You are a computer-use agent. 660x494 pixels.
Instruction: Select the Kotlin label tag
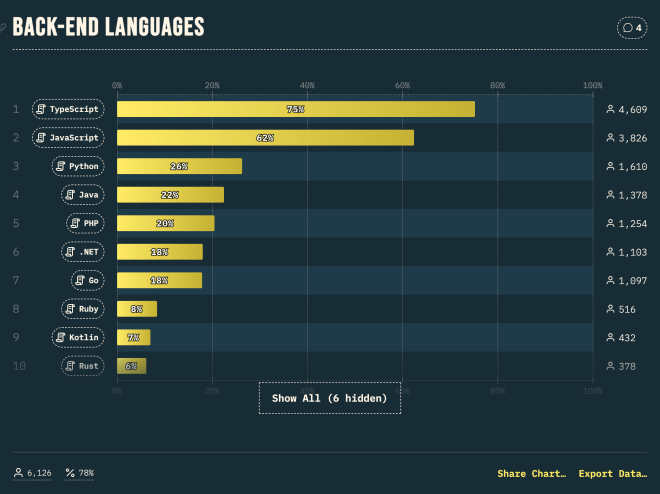(x=78, y=337)
